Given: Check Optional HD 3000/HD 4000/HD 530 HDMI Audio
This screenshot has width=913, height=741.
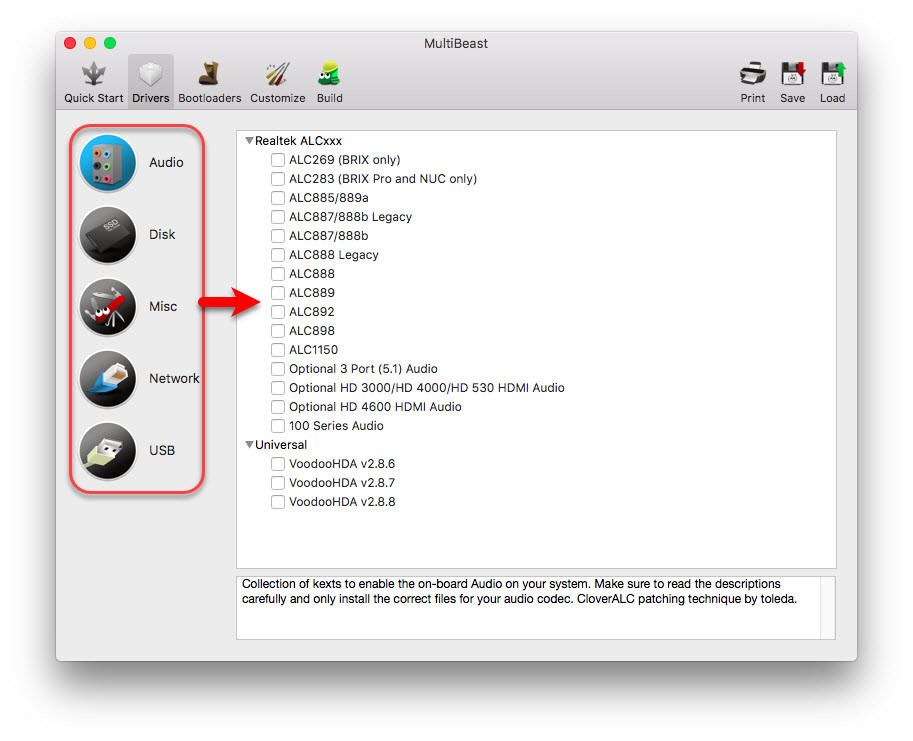Looking at the screenshot, I should 278,388.
